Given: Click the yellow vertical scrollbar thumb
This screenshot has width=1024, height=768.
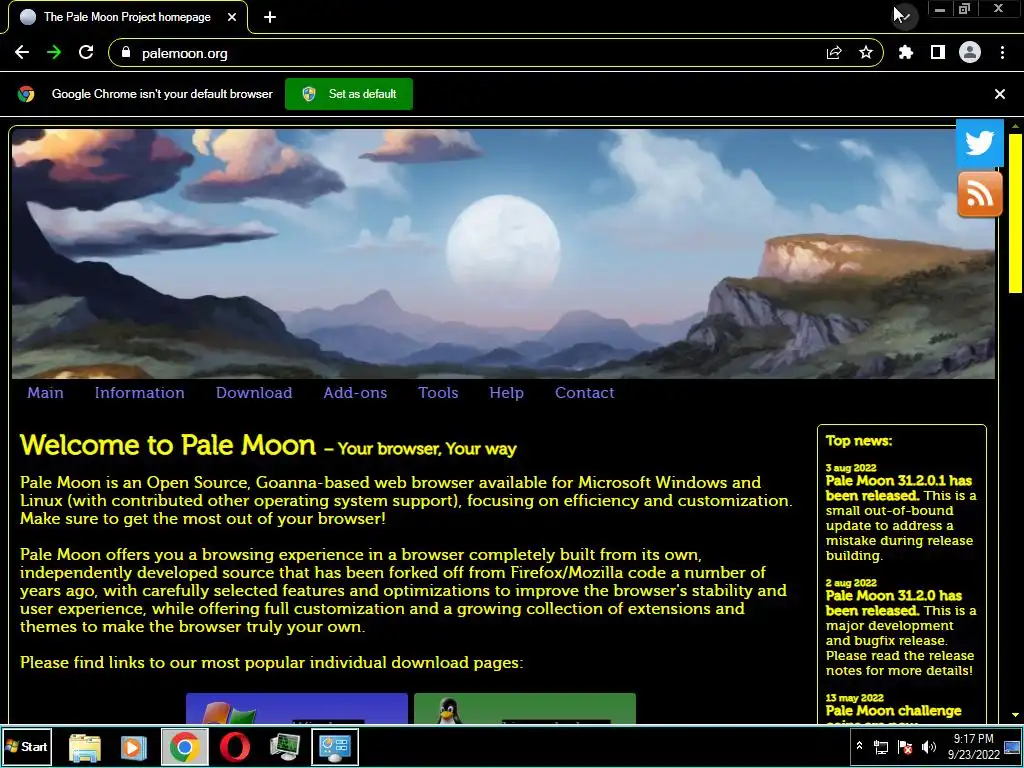Looking at the screenshot, I should (x=1015, y=213).
